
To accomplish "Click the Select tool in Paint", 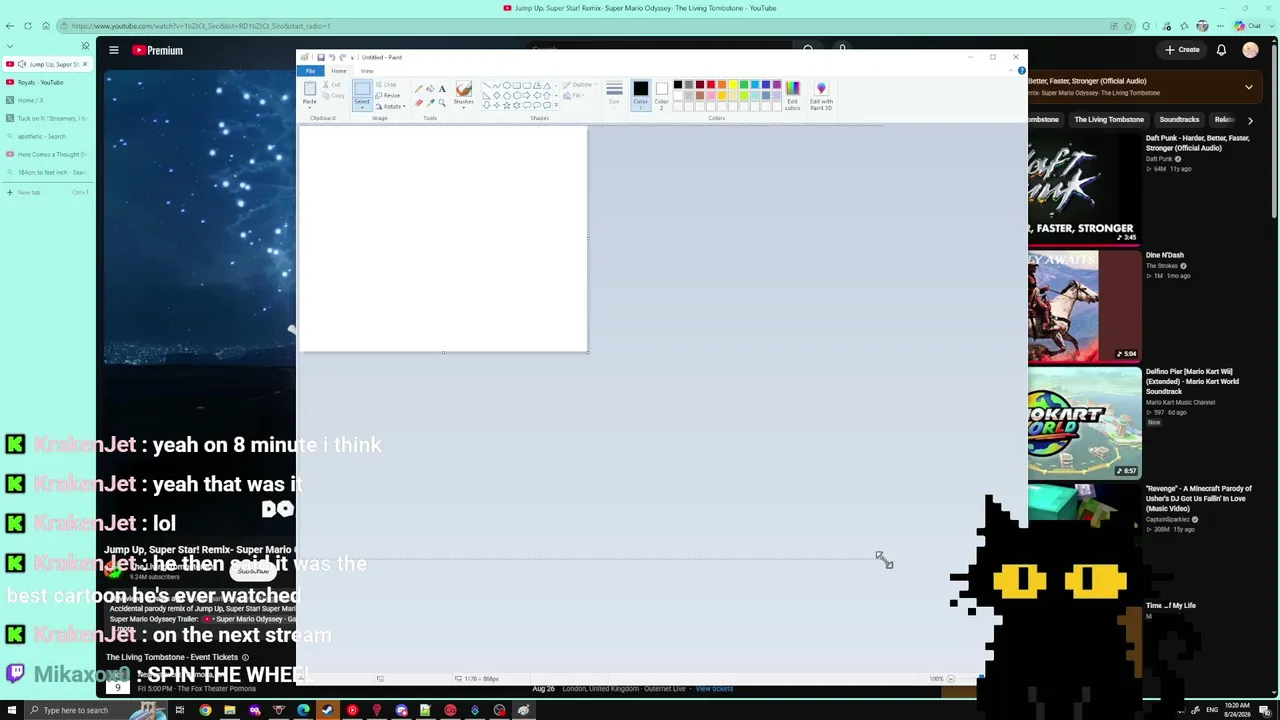I will [362, 94].
